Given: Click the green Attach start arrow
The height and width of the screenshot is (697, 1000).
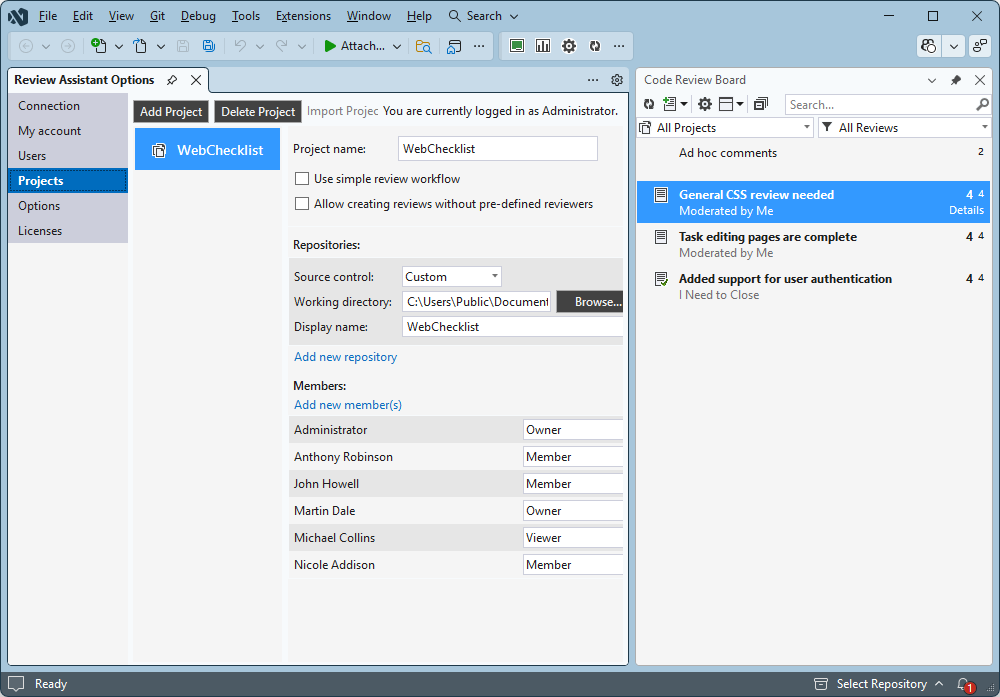Looking at the screenshot, I should [330, 46].
